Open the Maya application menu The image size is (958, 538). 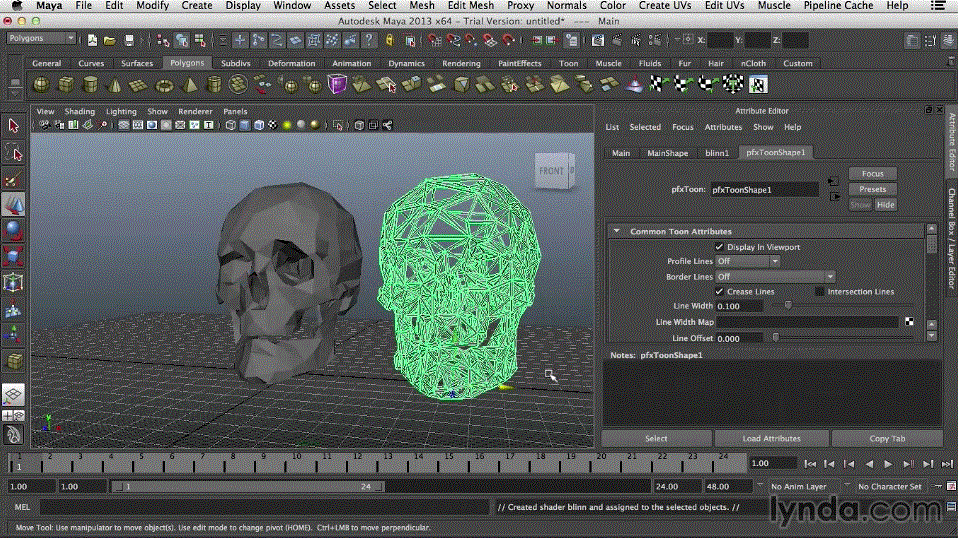(x=49, y=5)
